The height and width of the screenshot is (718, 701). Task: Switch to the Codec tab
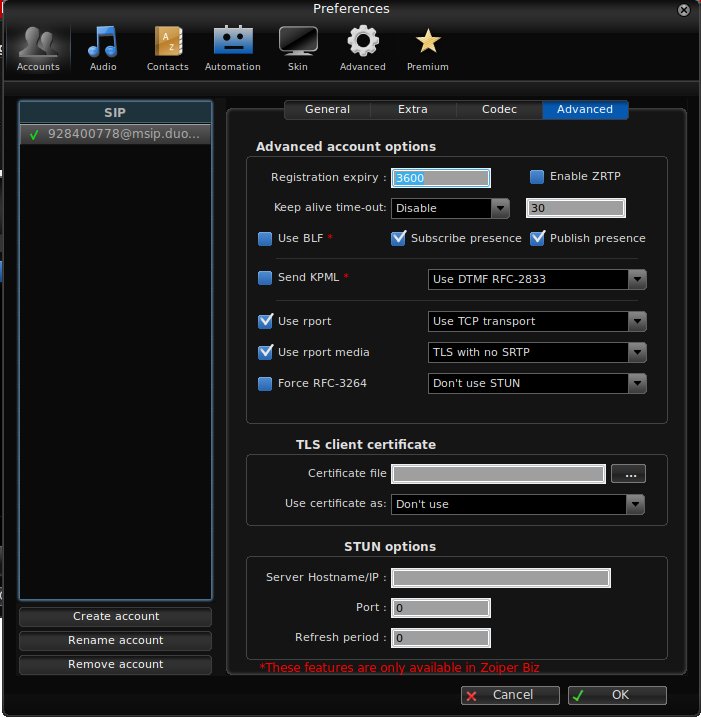[499, 109]
